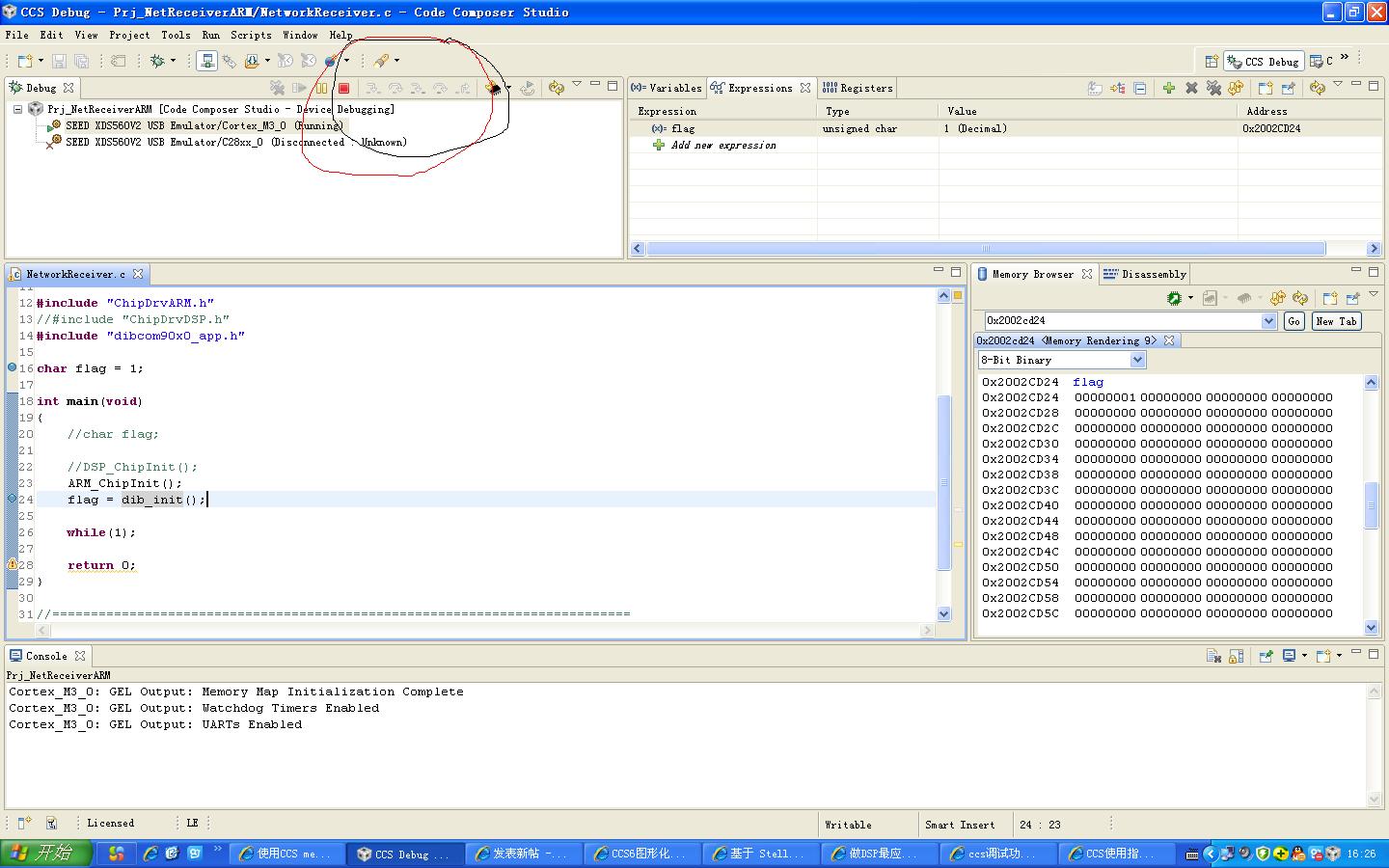
Task: Click the Pin icon in Memory Browser toolbar
Action: pyautogui.click(x=1352, y=298)
